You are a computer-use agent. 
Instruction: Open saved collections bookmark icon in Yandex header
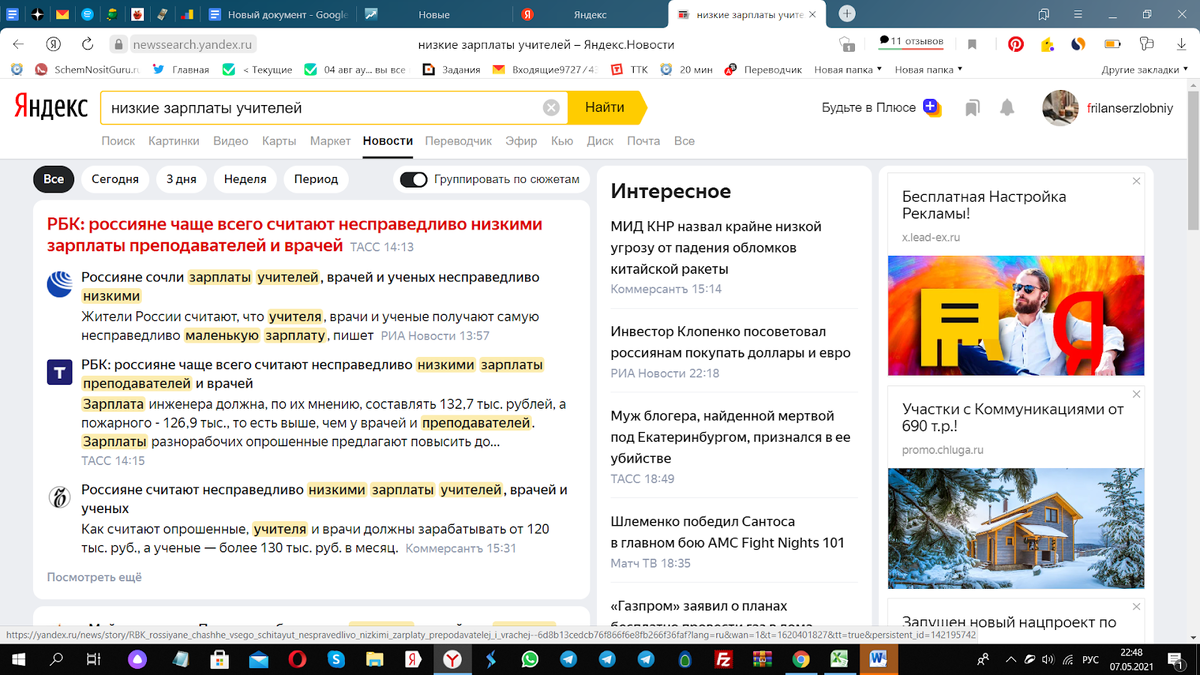coord(972,108)
